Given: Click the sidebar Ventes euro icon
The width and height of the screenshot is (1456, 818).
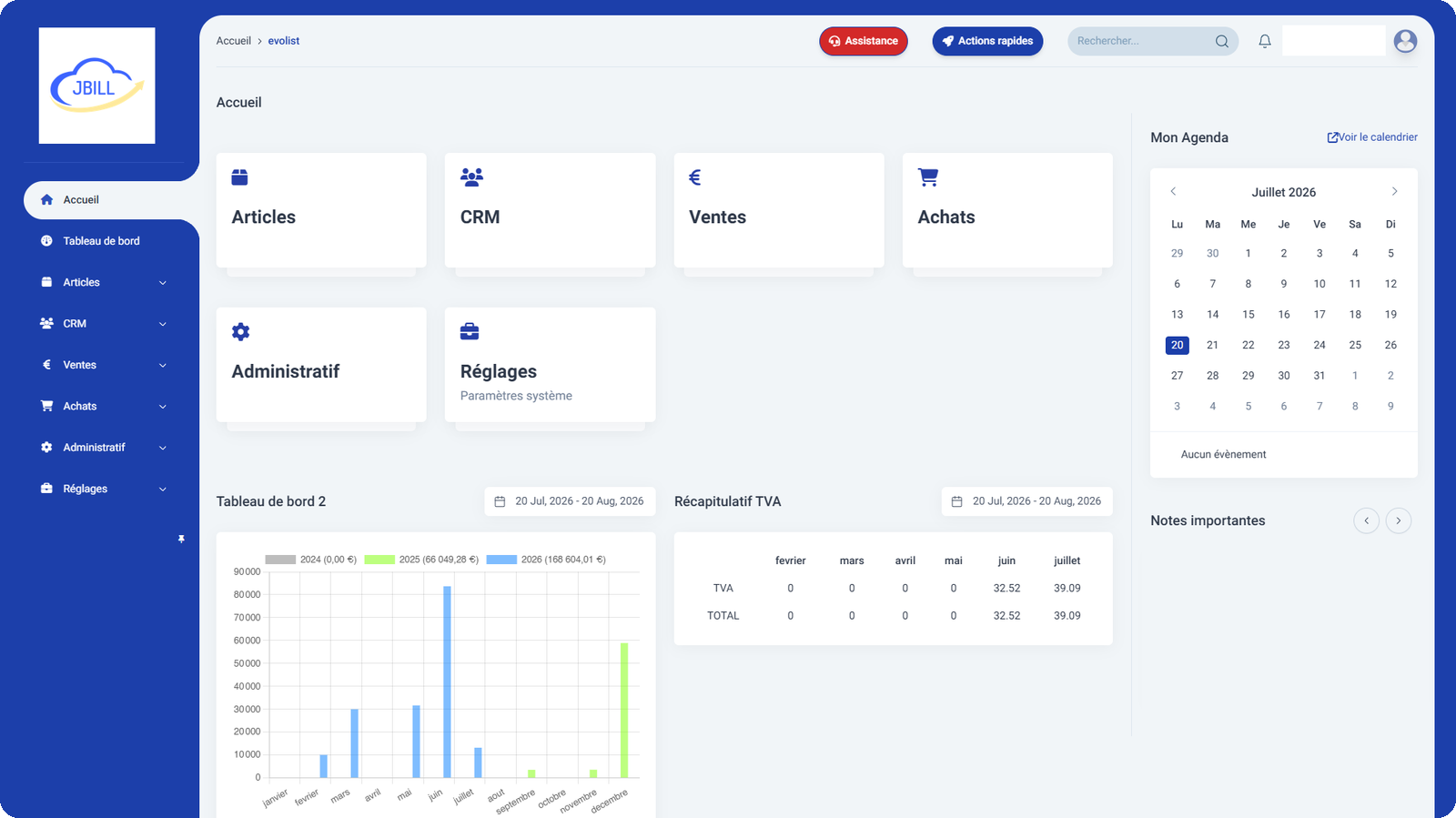Looking at the screenshot, I should pos(46,365).
